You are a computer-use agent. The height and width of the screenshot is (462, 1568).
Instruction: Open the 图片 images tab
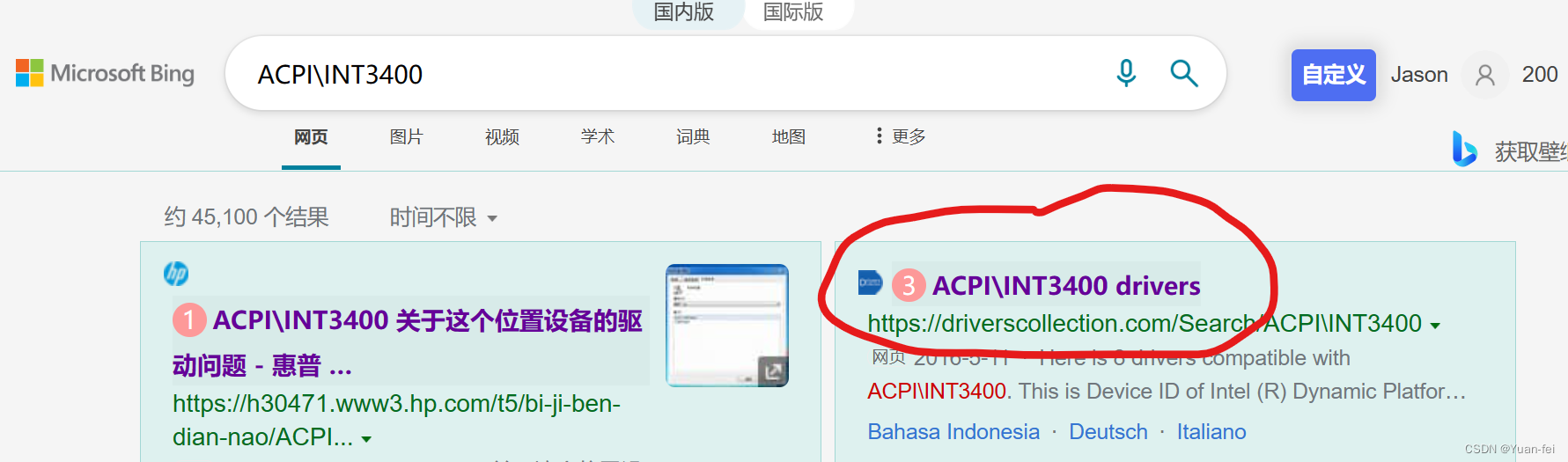point(407,137)
